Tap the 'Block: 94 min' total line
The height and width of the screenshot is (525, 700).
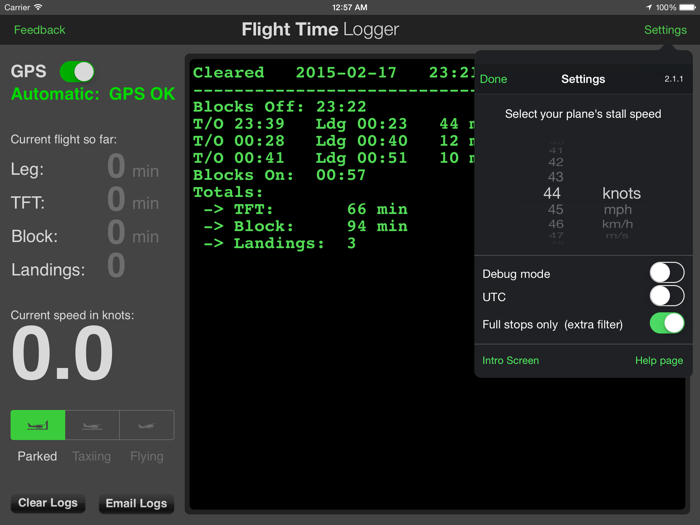coord(305,226)
